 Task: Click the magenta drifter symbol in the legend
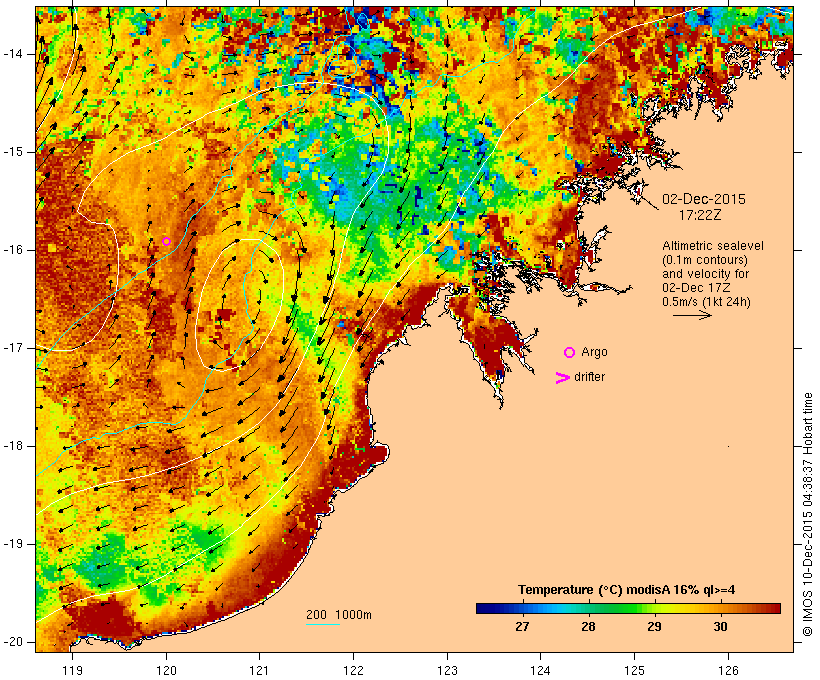pyautogui.click(x=562, y=378)
